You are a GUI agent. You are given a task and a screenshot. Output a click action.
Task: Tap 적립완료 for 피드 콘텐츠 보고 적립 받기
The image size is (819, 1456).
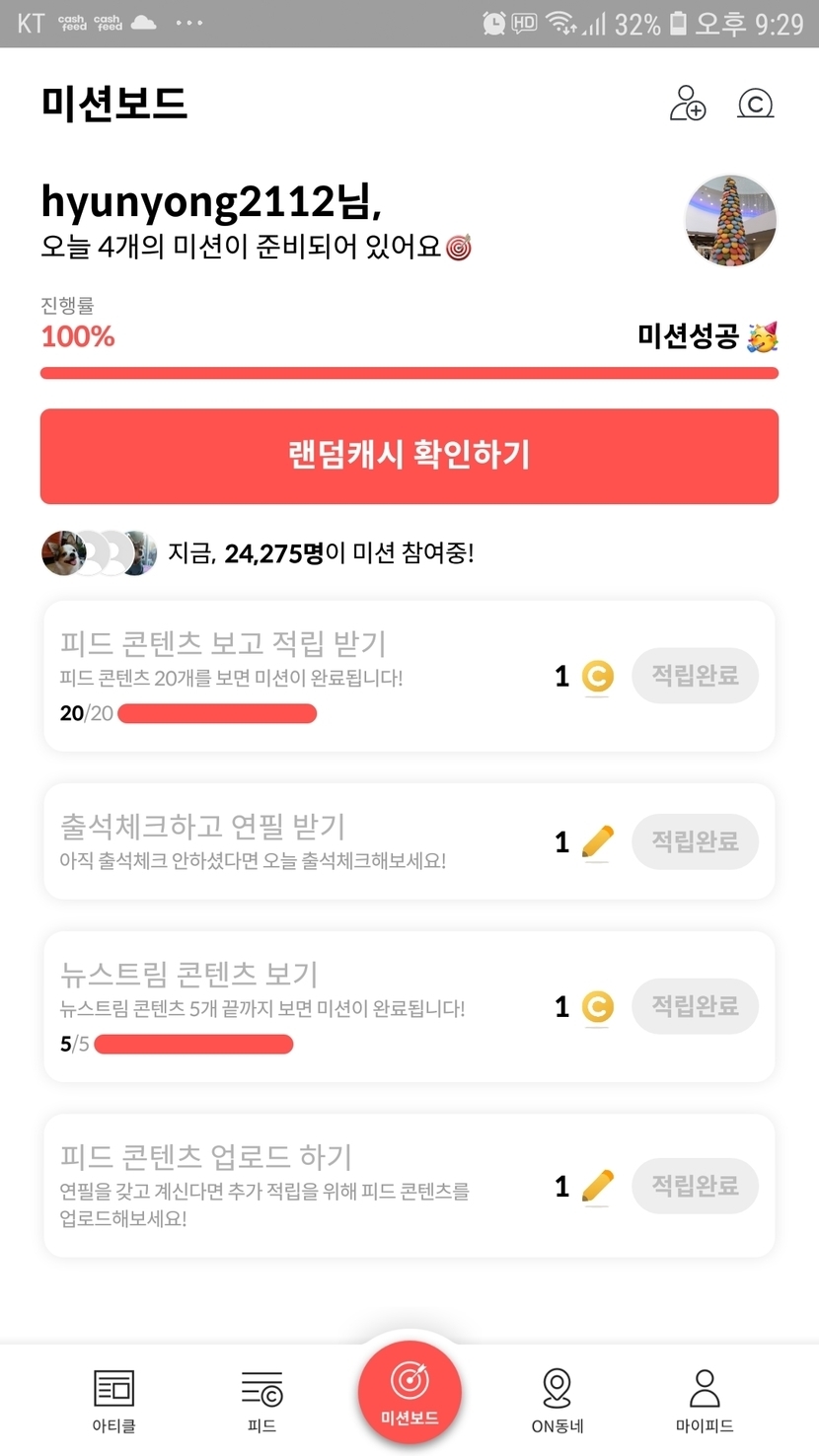pos(695,676)
